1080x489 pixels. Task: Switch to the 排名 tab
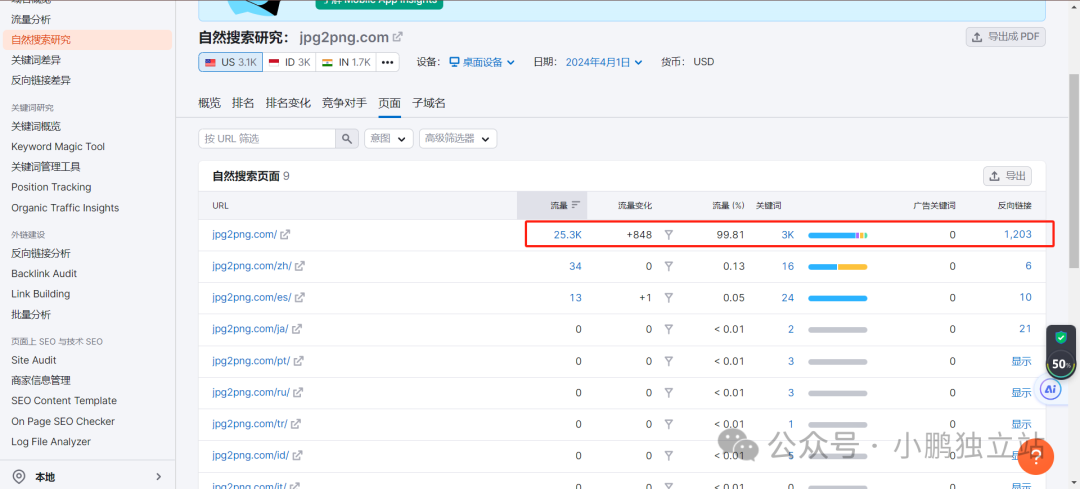pyautogui.click(x=243, y=103)
